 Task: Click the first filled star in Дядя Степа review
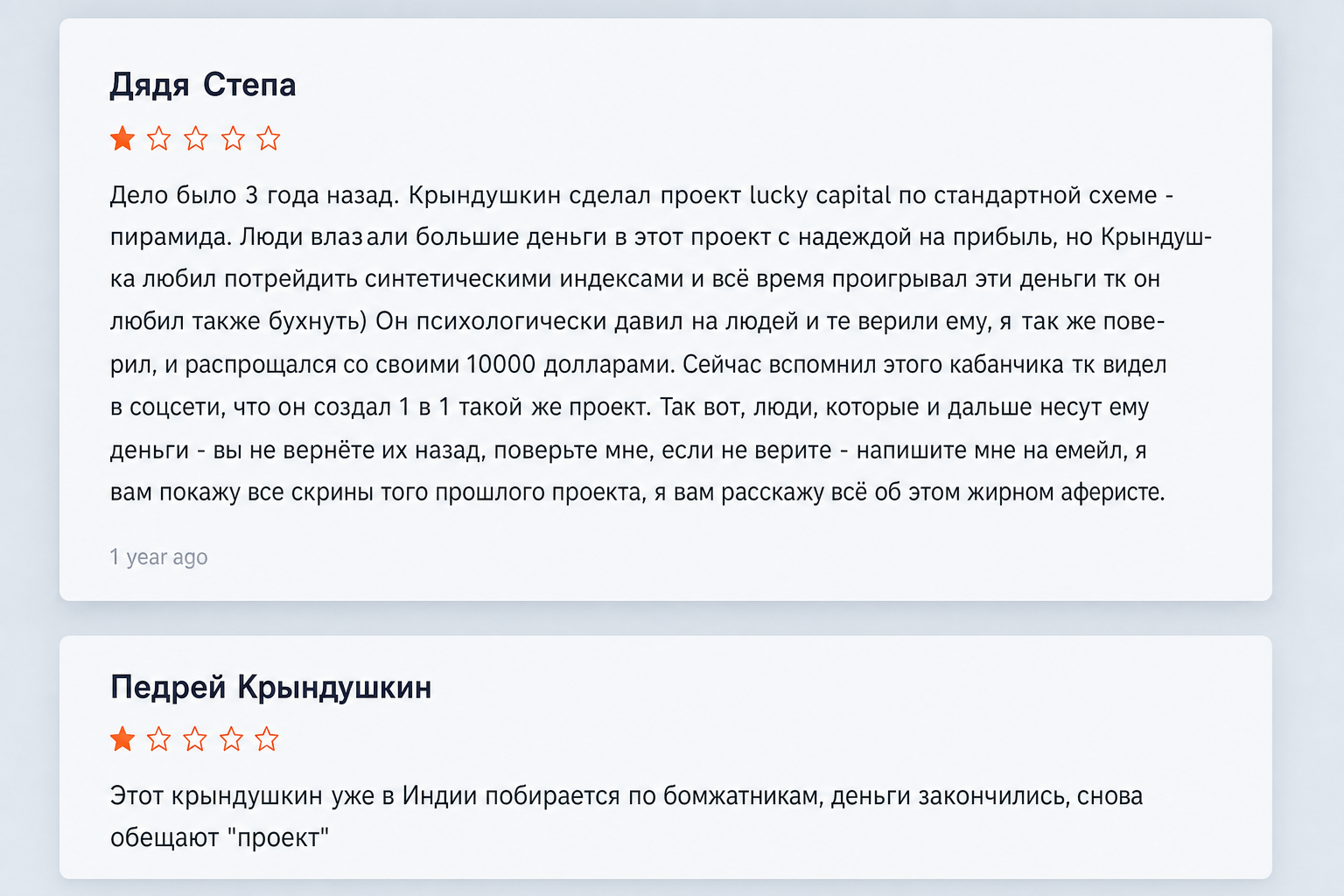(122, 138)
